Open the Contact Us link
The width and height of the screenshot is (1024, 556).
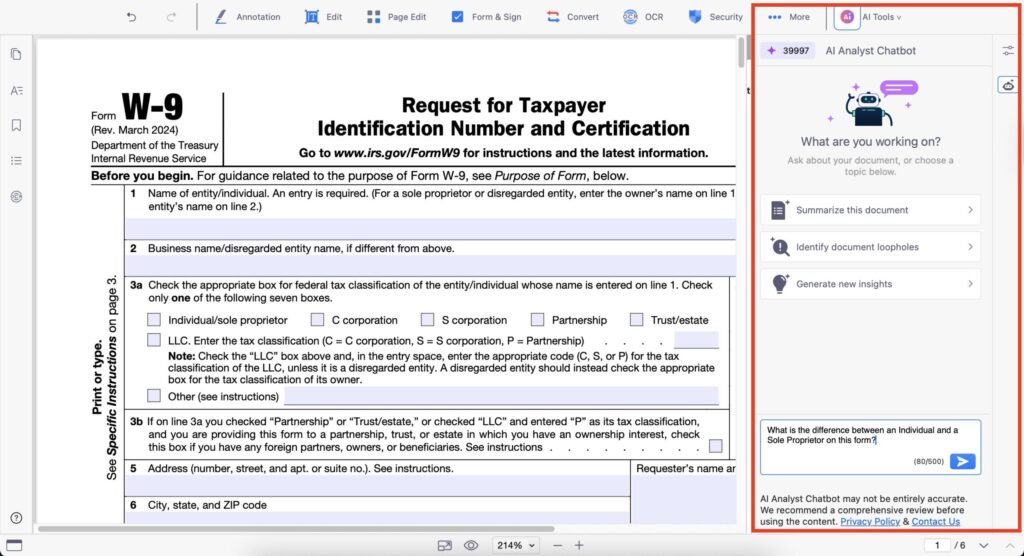(x=935, y=521)
